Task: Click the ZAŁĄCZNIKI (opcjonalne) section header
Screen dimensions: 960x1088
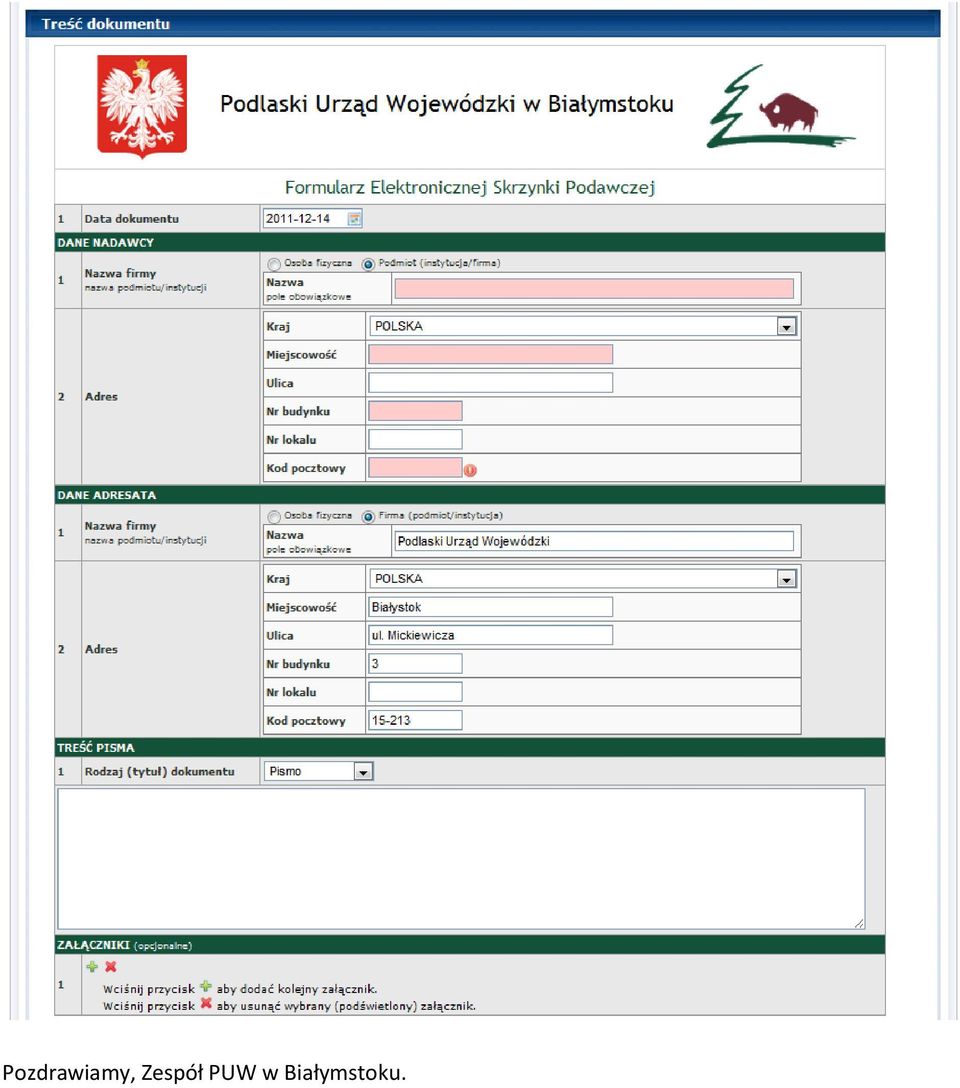Action: tap(470, 944)
